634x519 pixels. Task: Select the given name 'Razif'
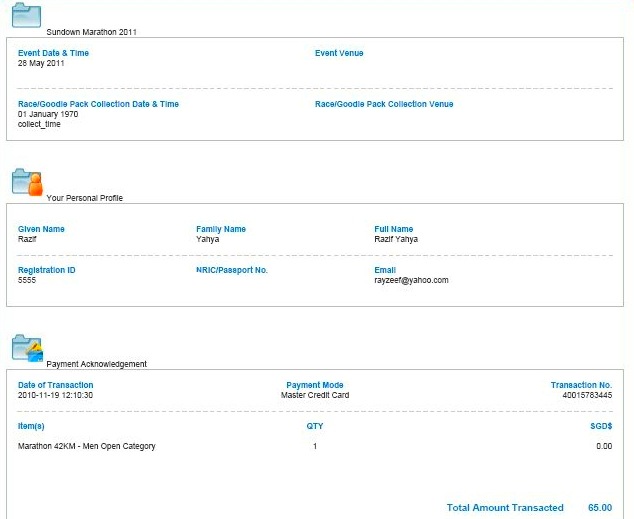pyautogui.click(x=27, y=239)
